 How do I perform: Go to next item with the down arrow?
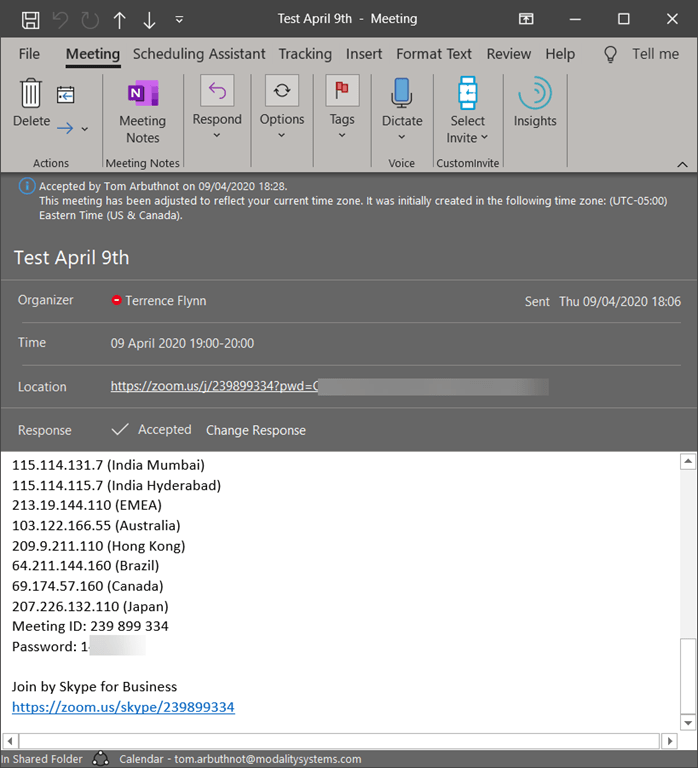(x=150, y=19)
